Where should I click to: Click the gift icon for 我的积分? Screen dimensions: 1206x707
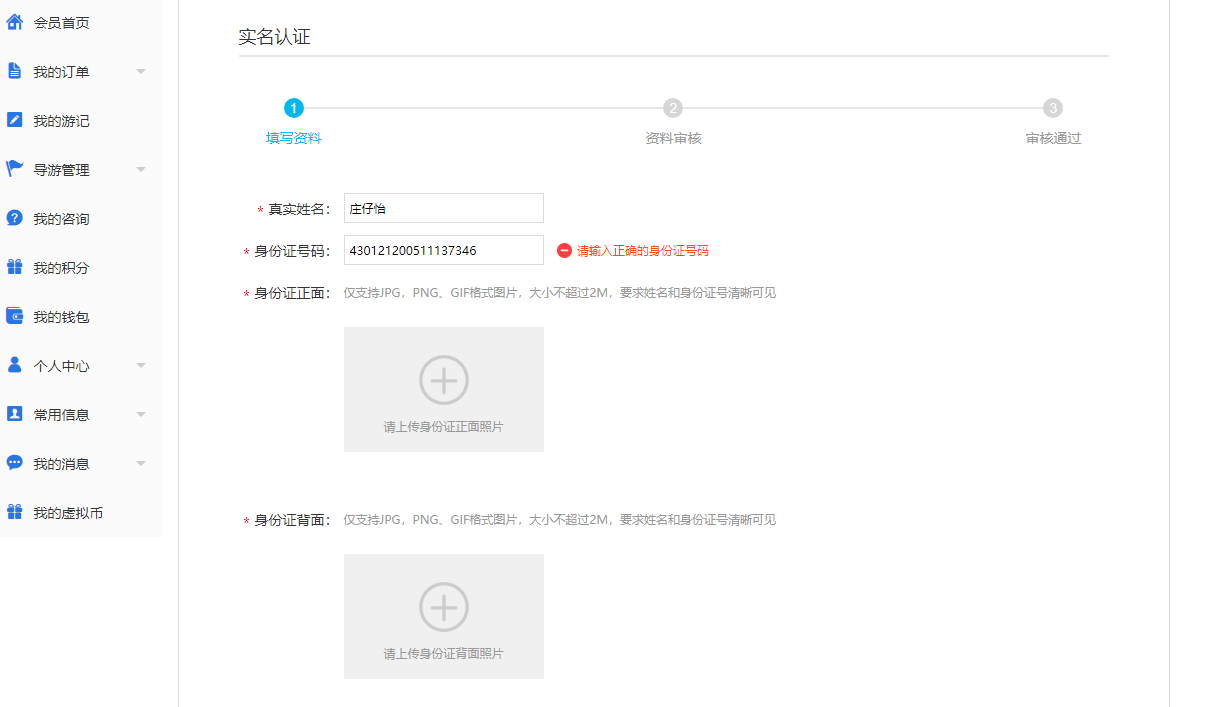tap(15, 267)
